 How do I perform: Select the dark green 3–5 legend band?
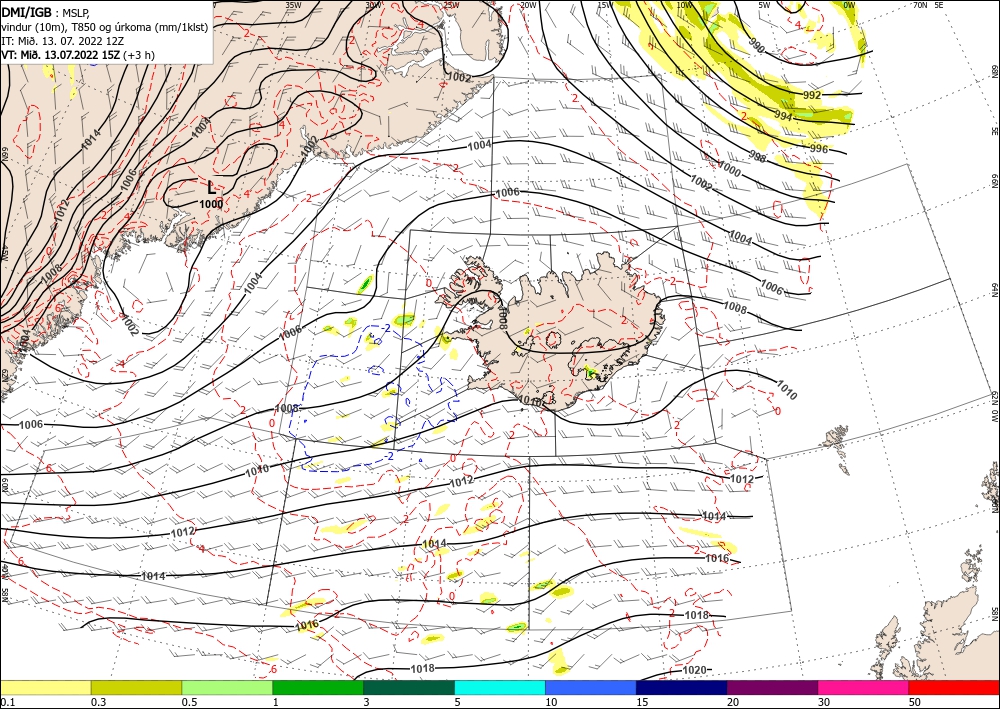409,687
